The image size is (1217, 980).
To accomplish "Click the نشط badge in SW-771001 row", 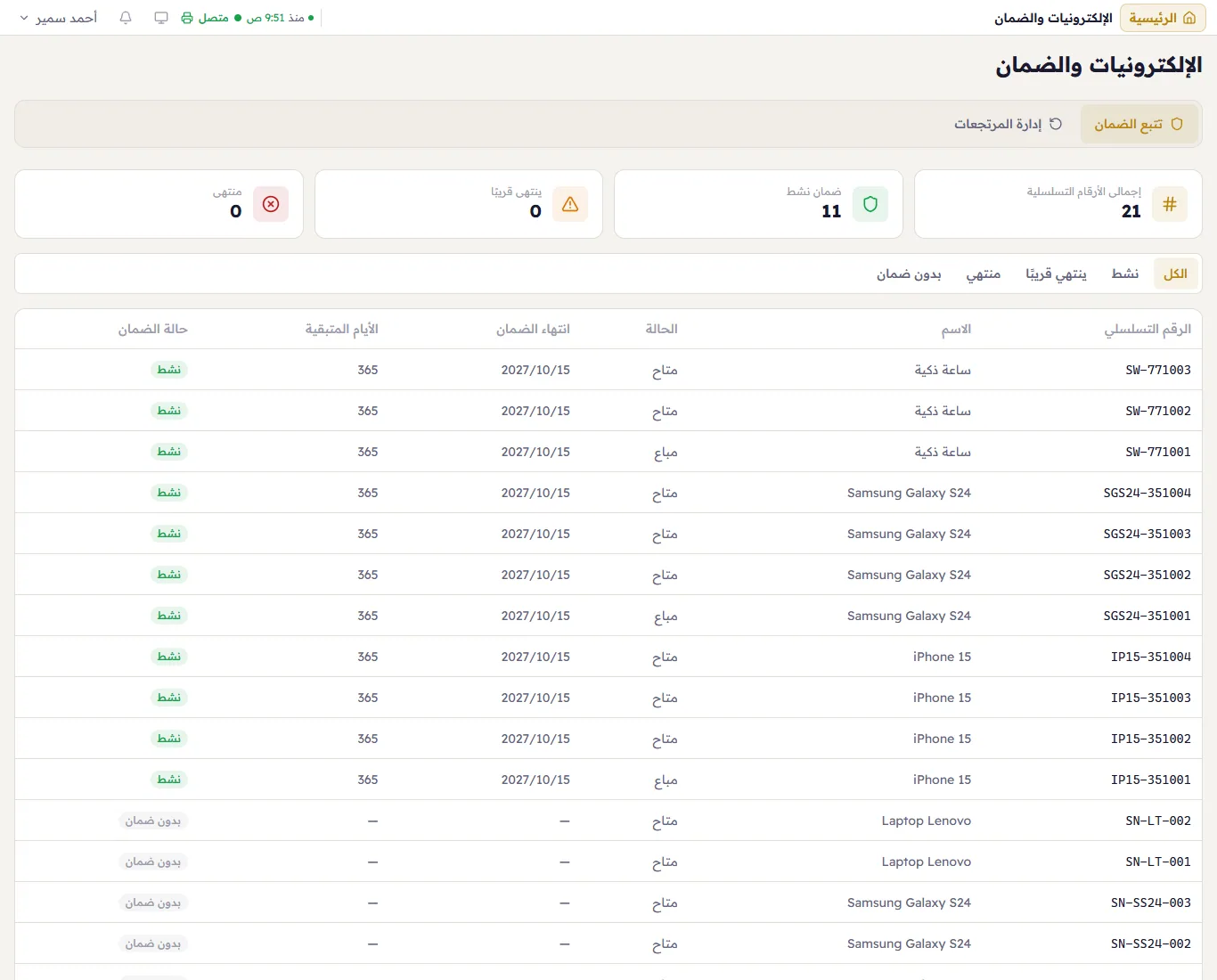I will [169, 452].
